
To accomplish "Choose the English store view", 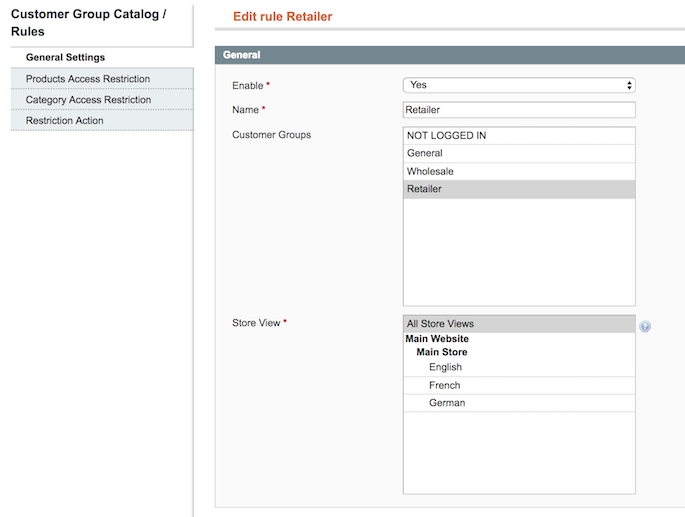I will (519, 367).
